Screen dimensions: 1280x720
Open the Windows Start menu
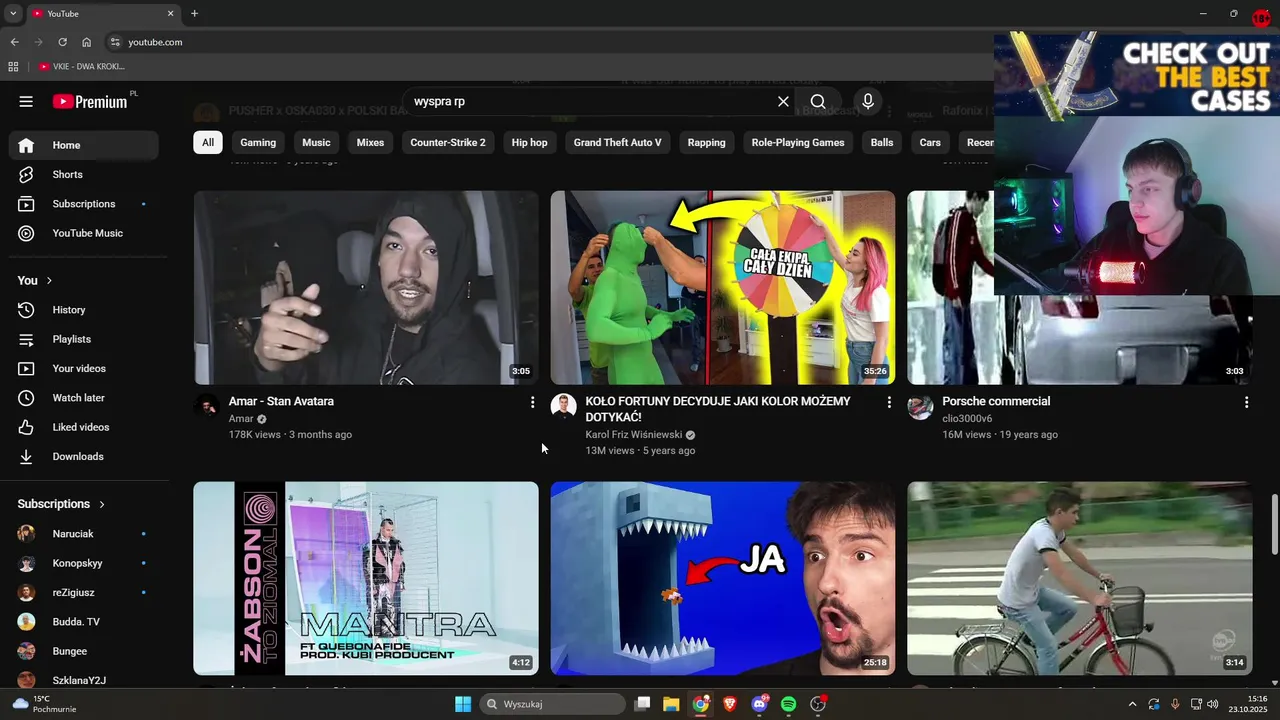coord(463,704)
